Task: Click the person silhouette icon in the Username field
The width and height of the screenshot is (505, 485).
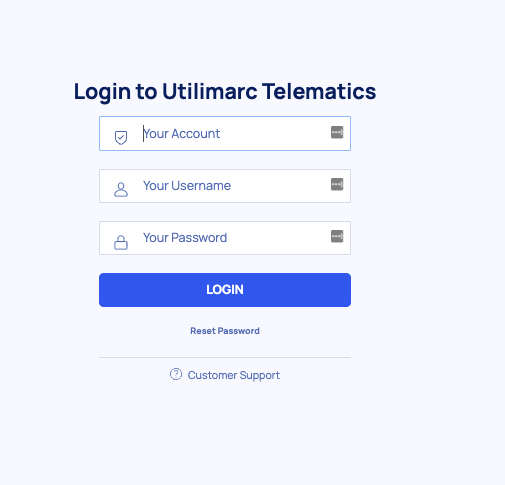Action: click(x=121, y=189)
